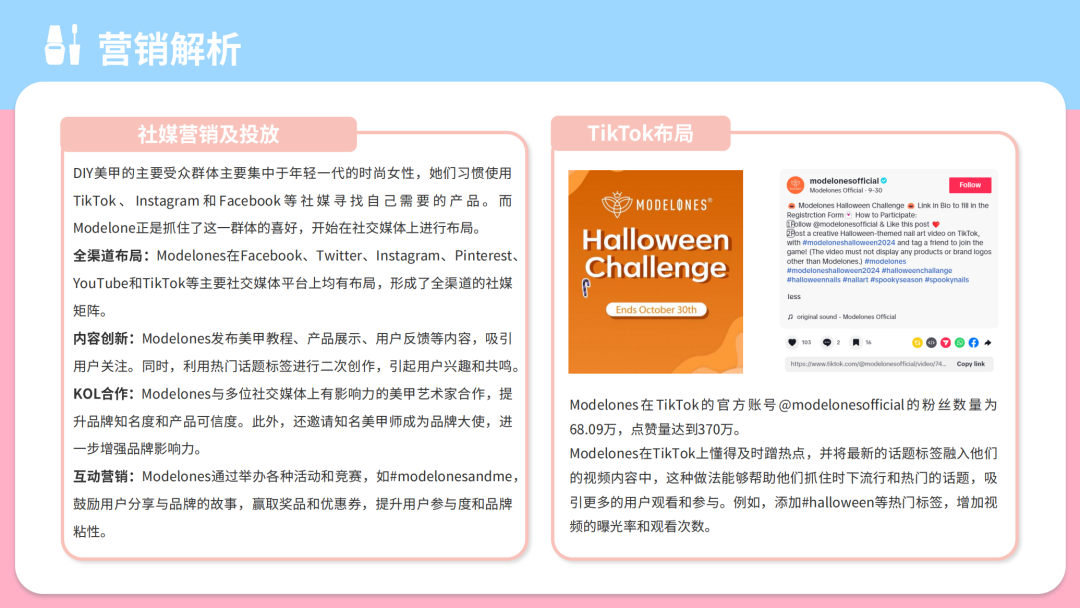Viewport: 1080px width, 608px height.
Task: Click the #spookyseason hashtag
Action: pyautogui.click(x=896, y=280)
